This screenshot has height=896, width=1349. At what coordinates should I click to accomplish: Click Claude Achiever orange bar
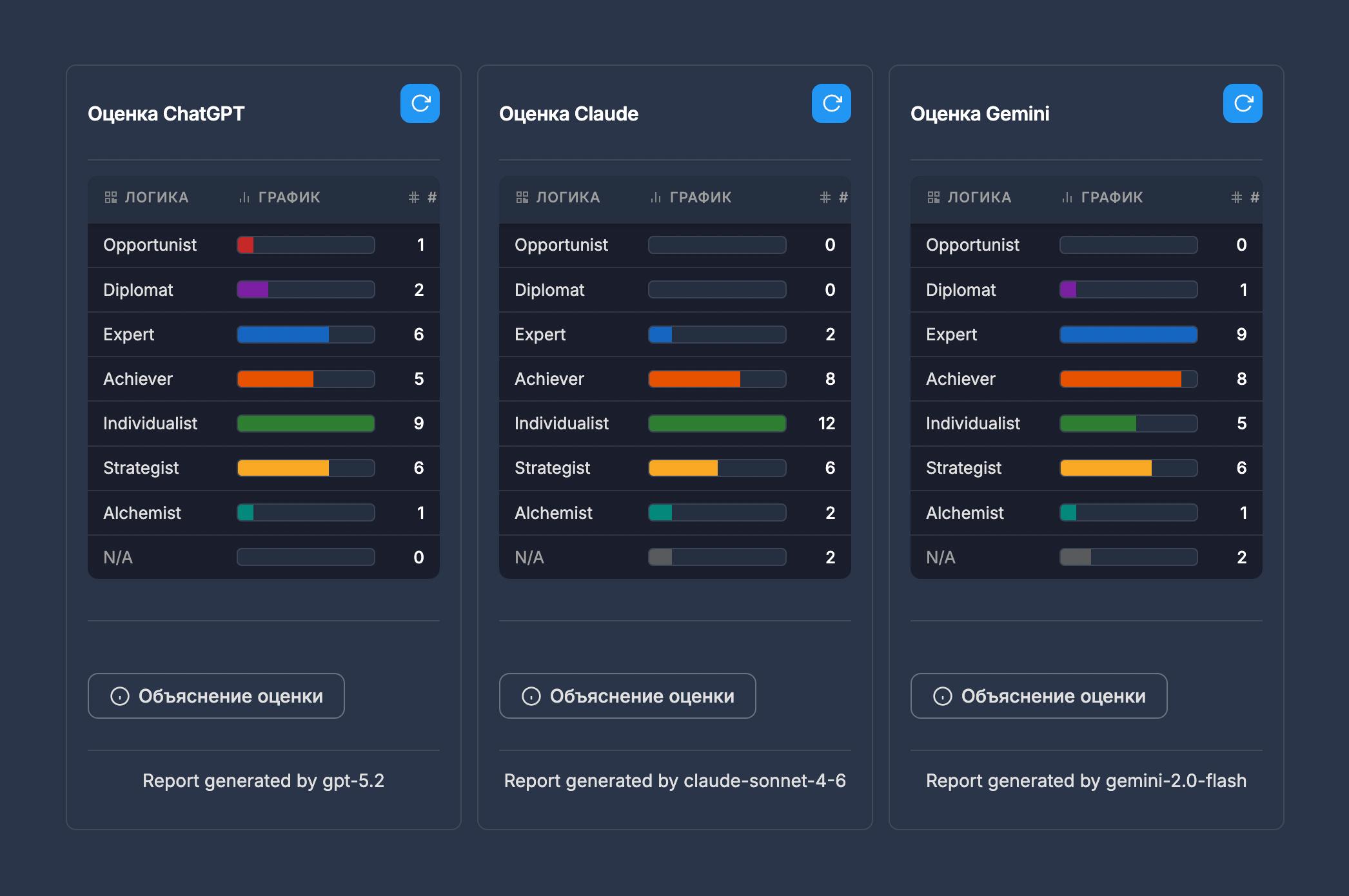(694, 379)
